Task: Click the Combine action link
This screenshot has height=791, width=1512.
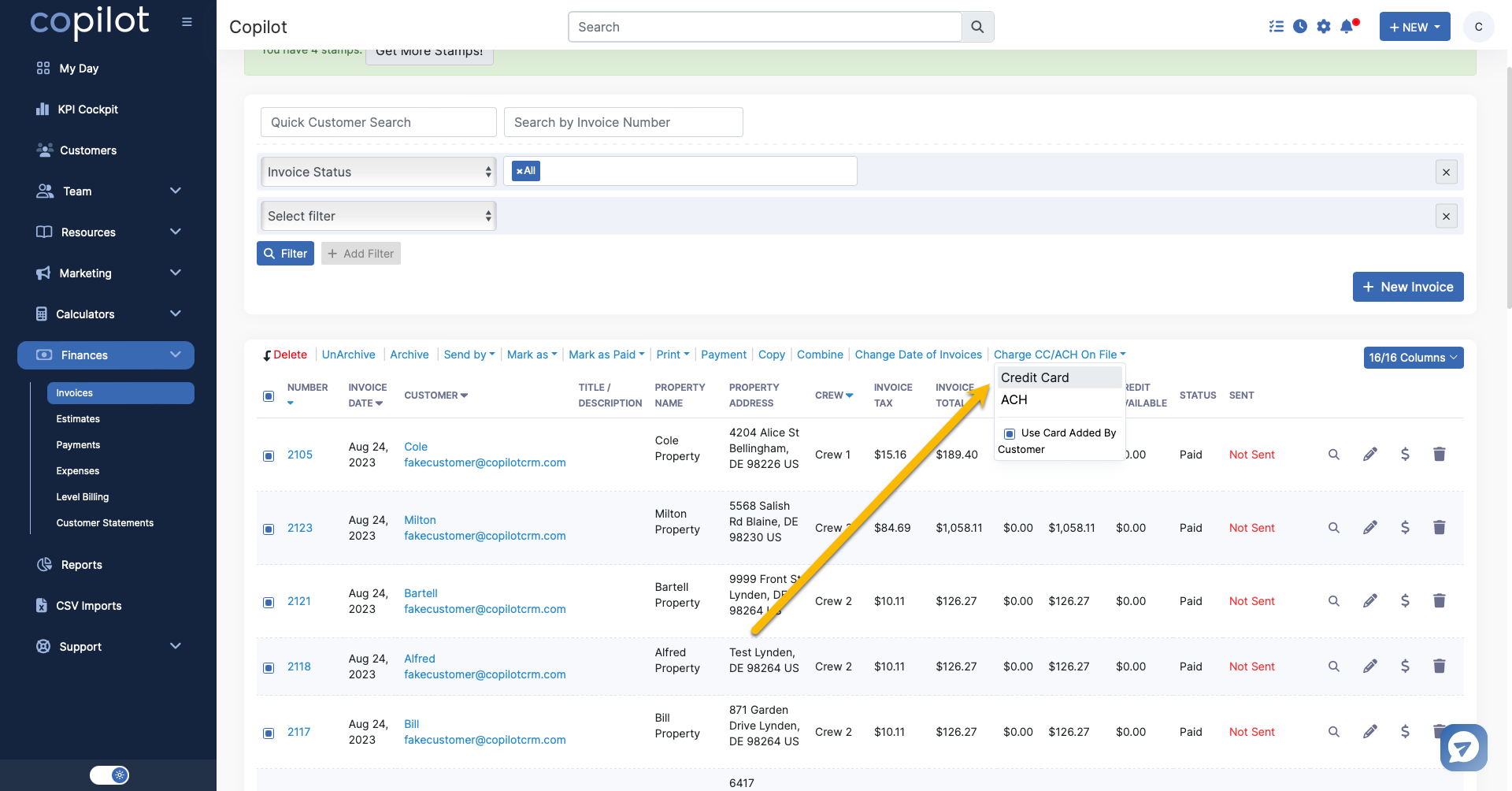Action: click(820, 355)
